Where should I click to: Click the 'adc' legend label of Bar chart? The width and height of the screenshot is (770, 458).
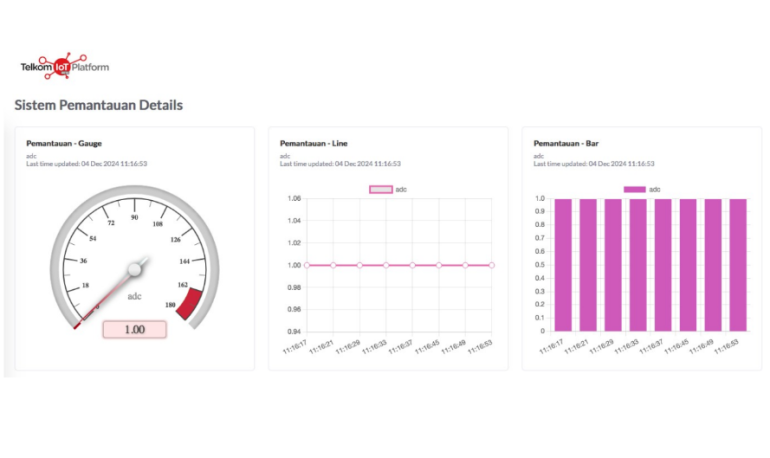tap(655, 189)
